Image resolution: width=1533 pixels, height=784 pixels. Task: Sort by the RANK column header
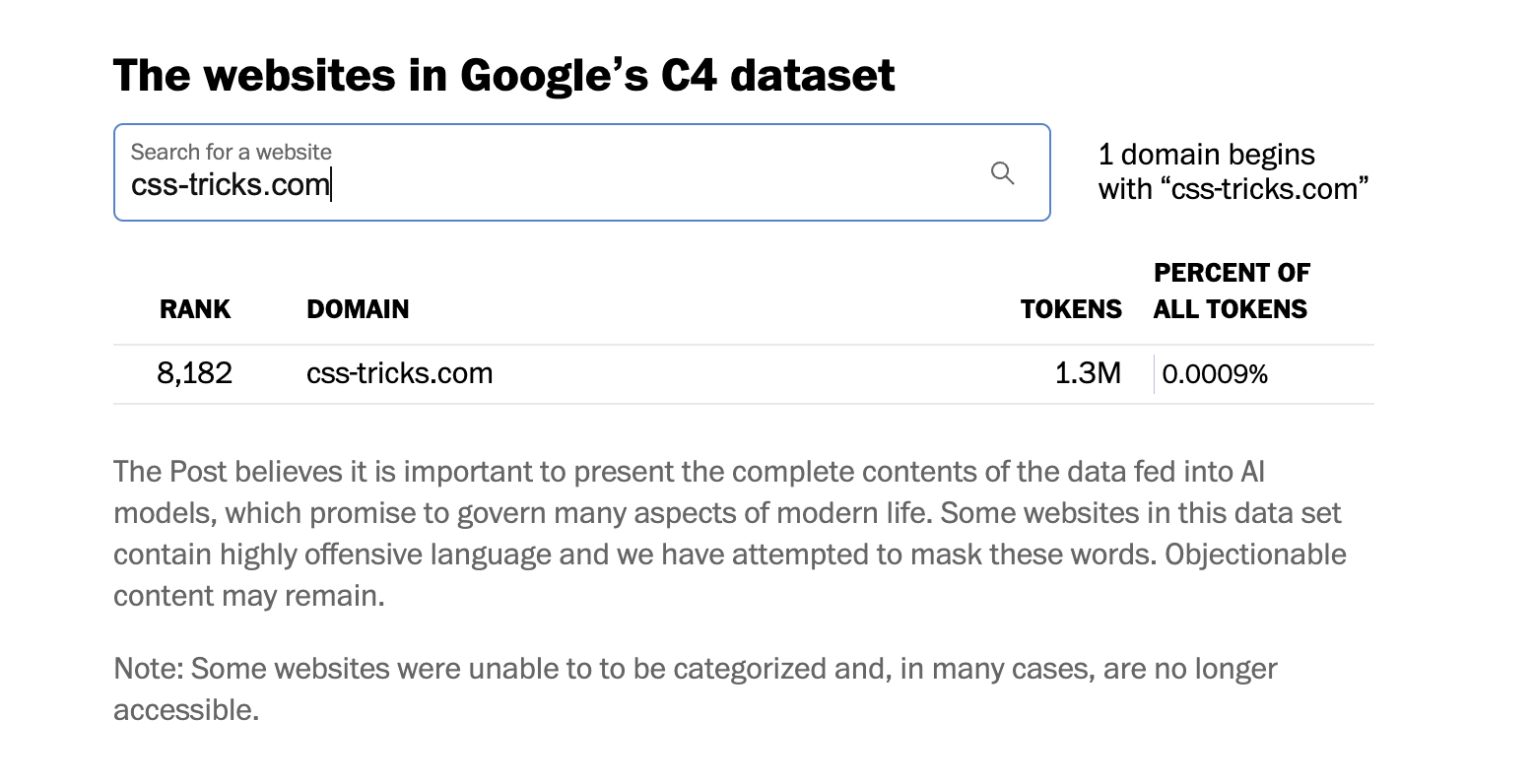click(195, 309)
